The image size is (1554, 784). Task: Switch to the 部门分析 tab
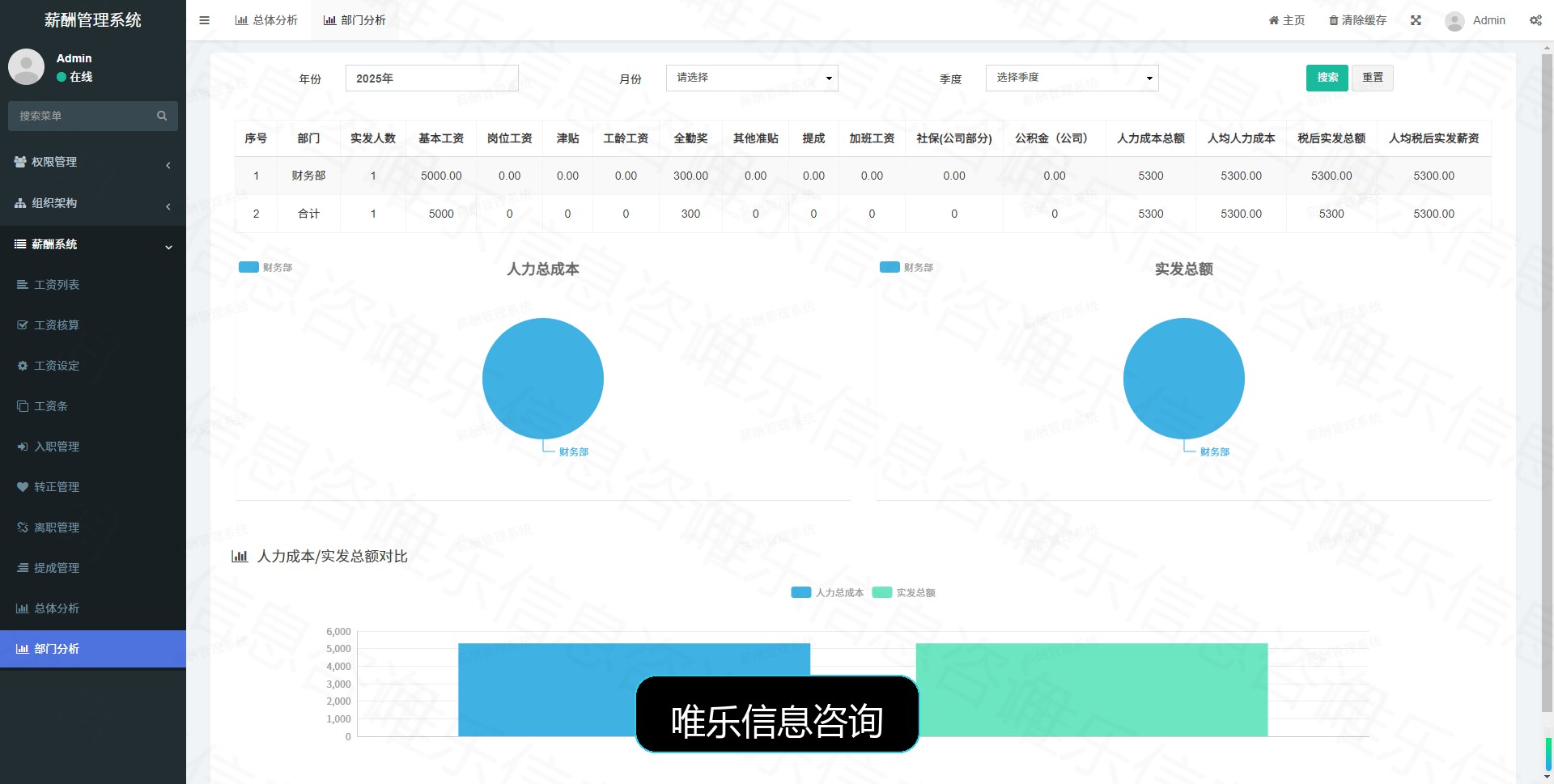[355, 20]
